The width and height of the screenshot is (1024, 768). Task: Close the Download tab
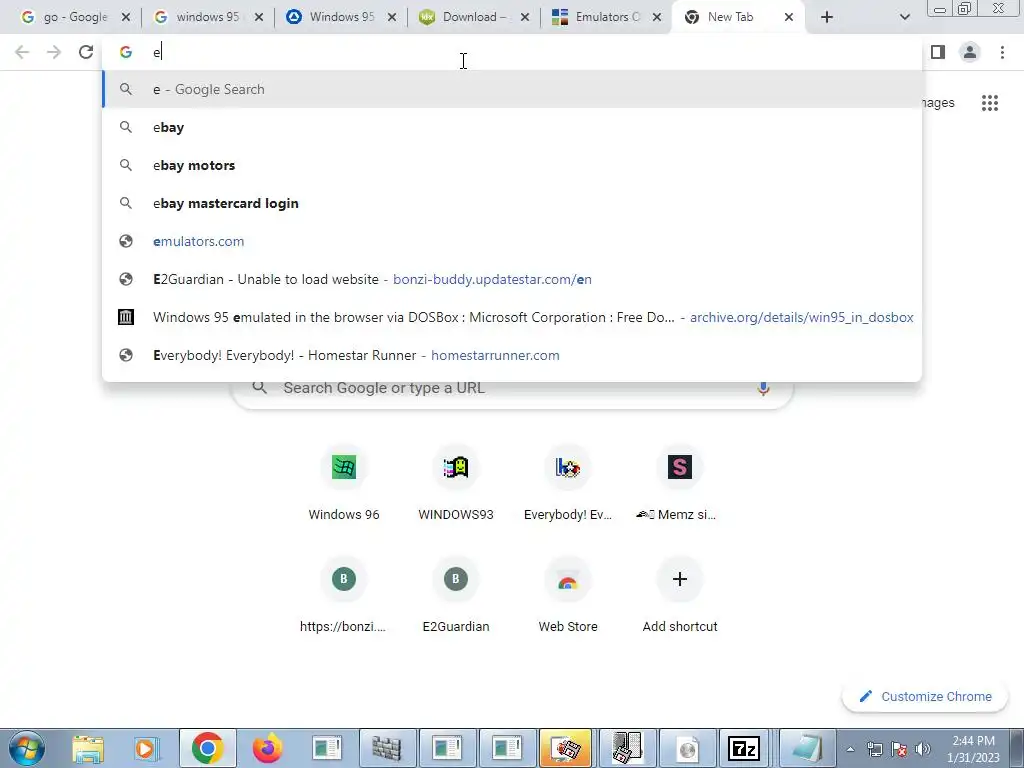524,17
